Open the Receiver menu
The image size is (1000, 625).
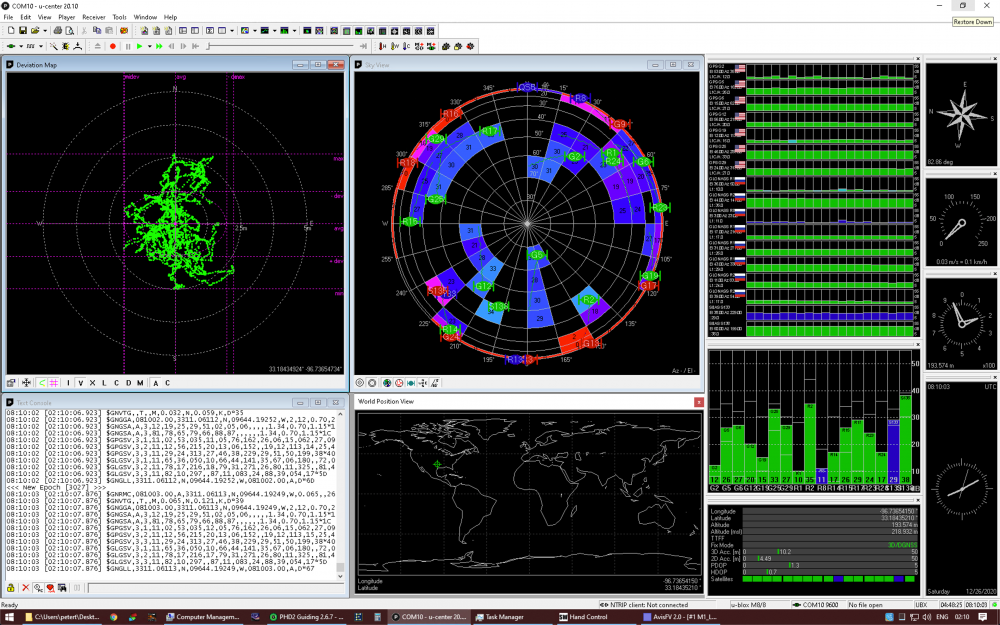[94, 17]
